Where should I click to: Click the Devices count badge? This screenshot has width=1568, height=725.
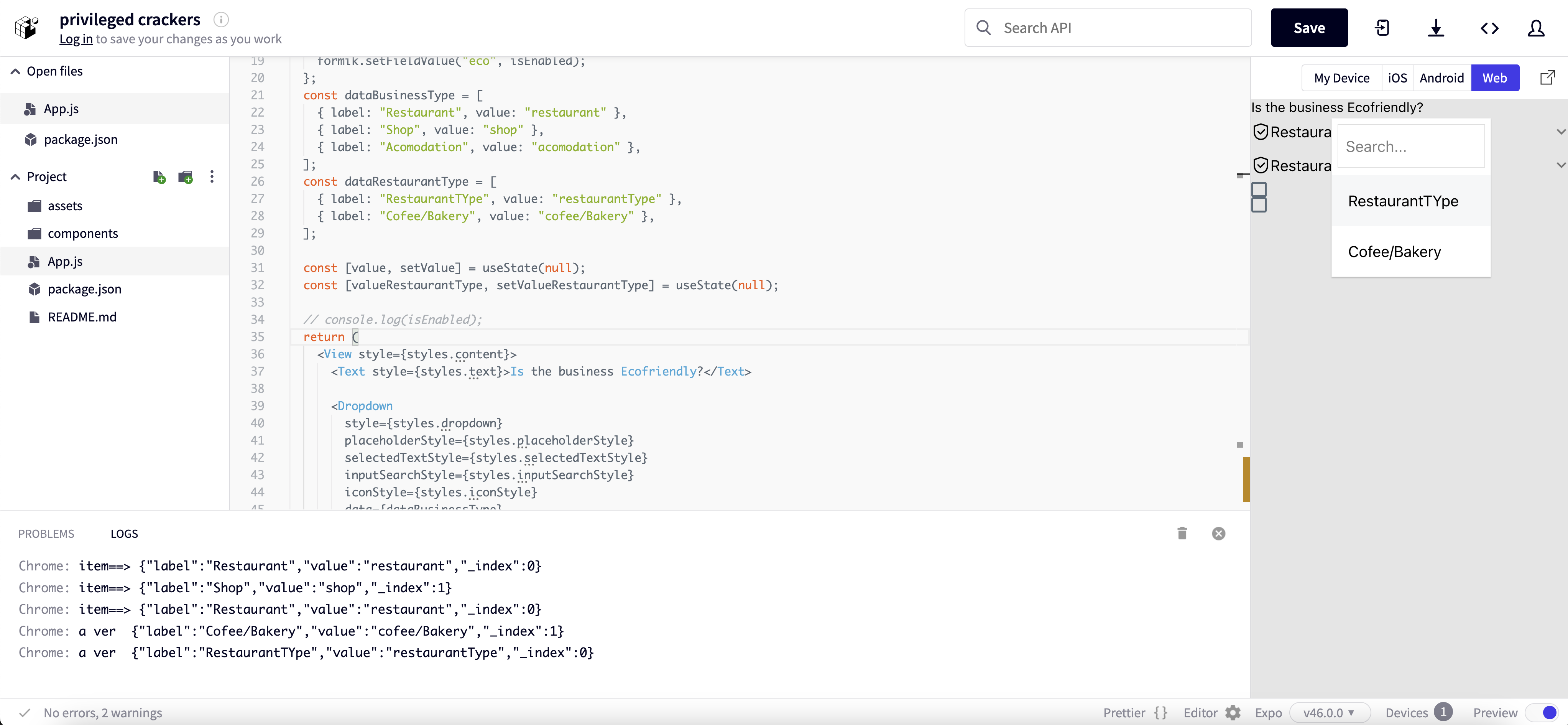pos(1443,712)
